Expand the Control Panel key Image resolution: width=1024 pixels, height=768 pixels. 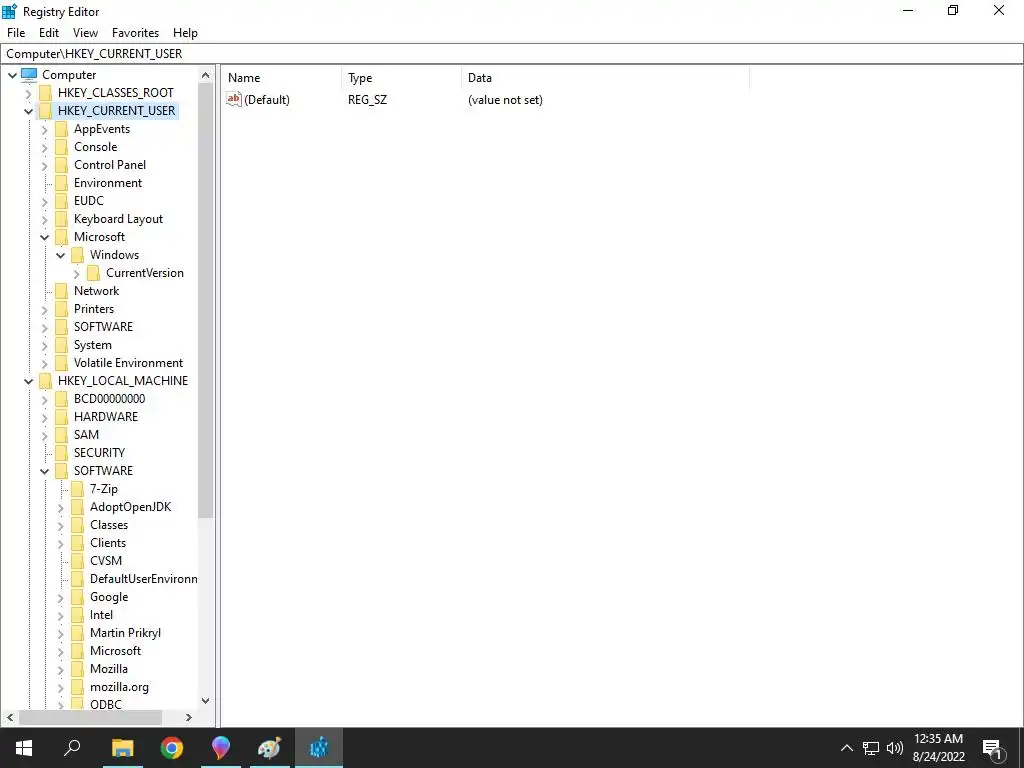pyautogui.click(x=44, y=165)
